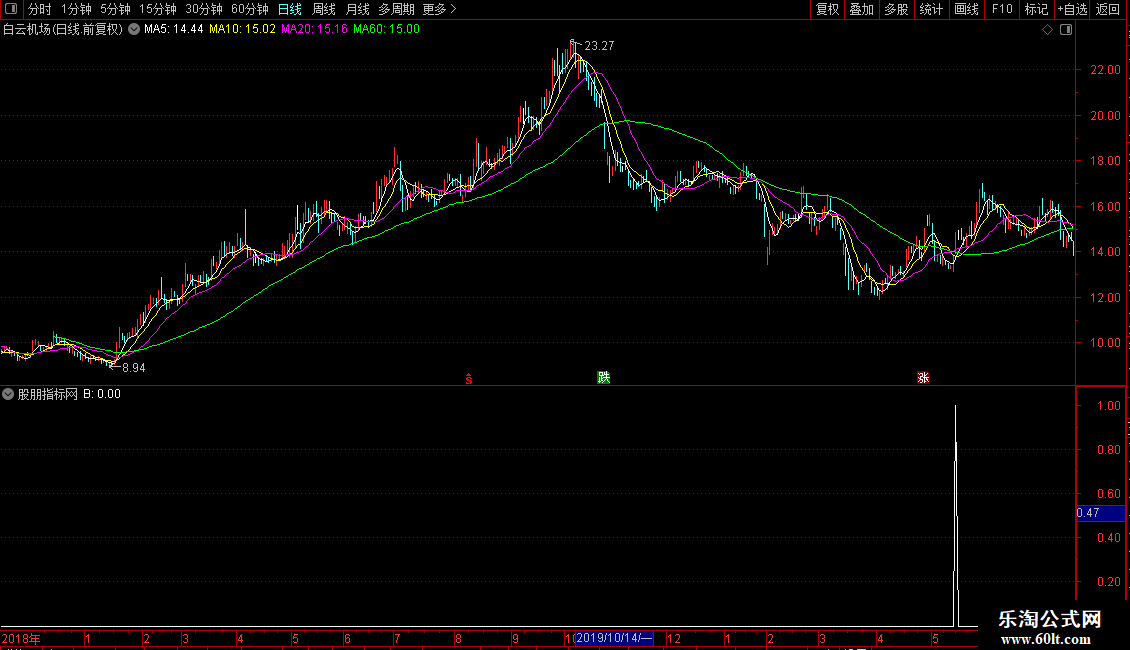Select the 1分钟 period tab
Screen dimensions: 1130x650
pyautogui.click(x=76, y=9)
